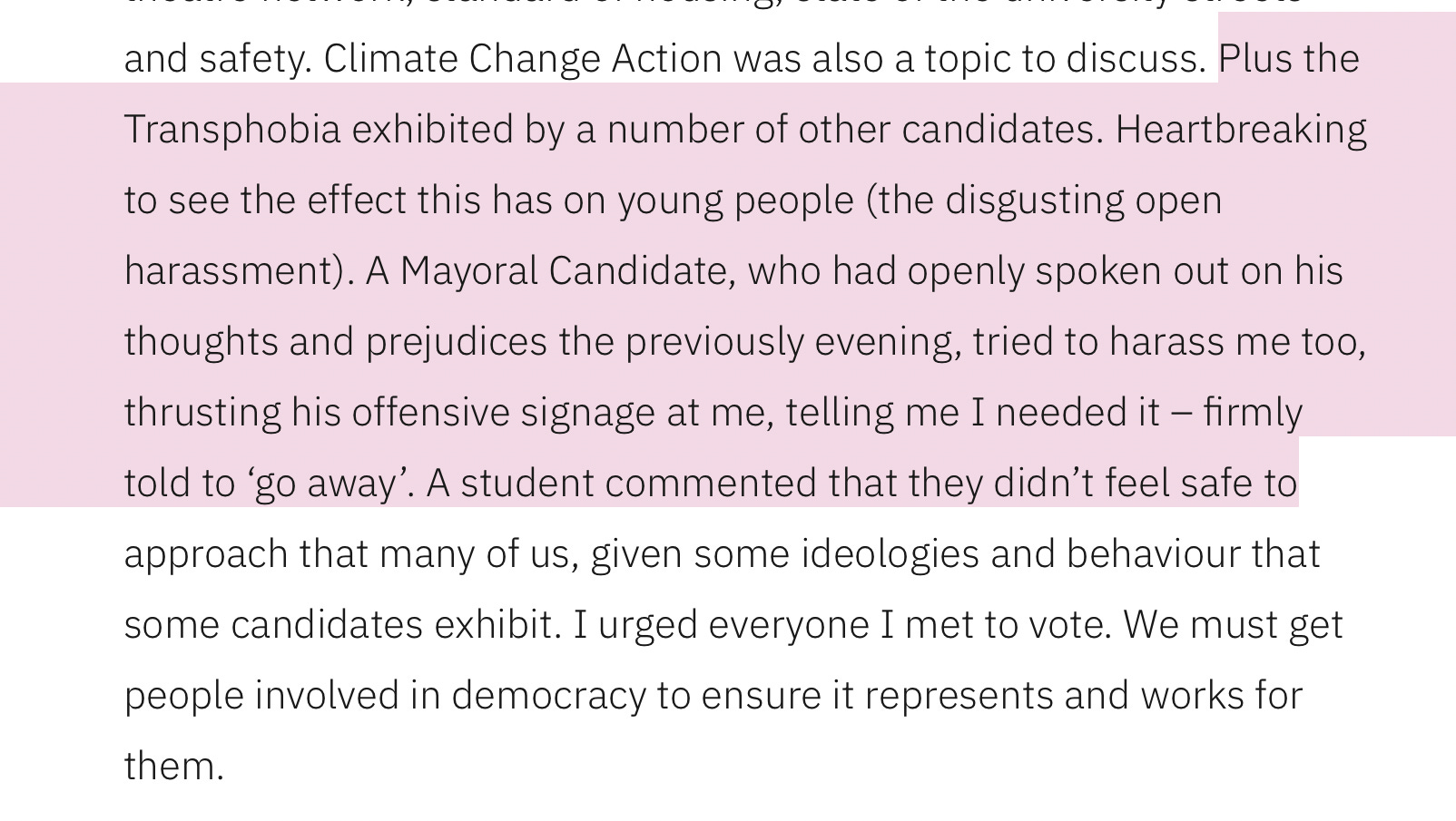This screenshot has width=1456, height=821.
Task: Click the word 'Heartbreaking'
Action: point(1240,130)
